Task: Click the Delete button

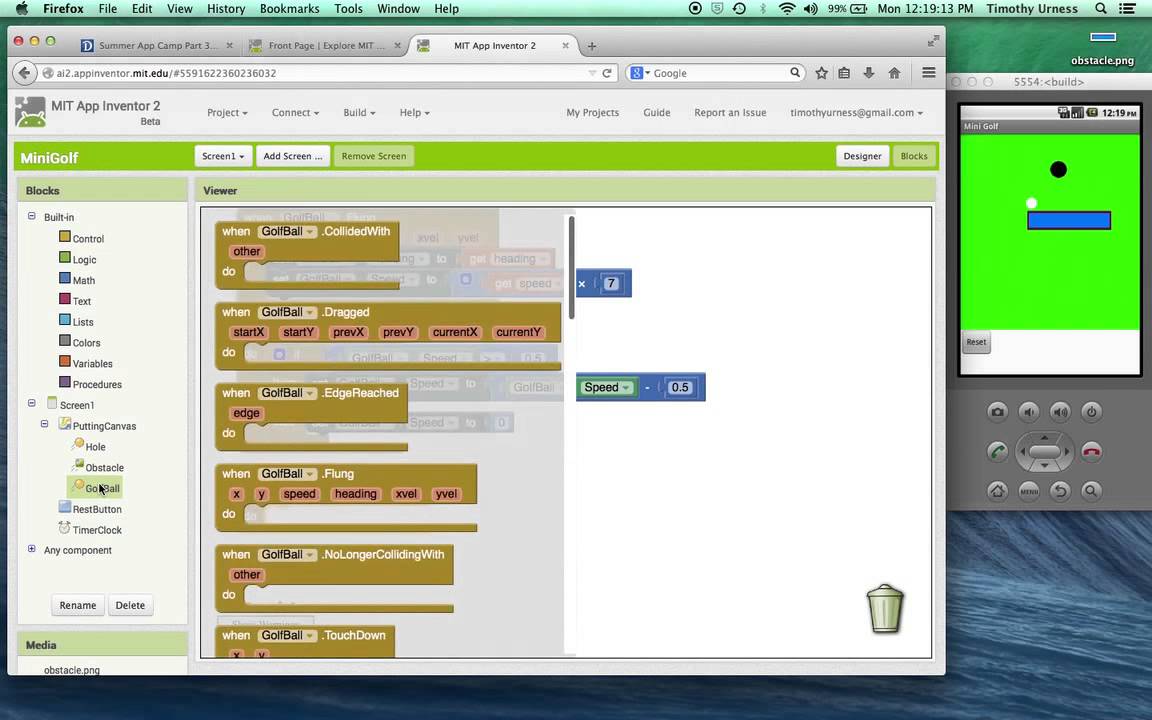Action: pos(130,605)
